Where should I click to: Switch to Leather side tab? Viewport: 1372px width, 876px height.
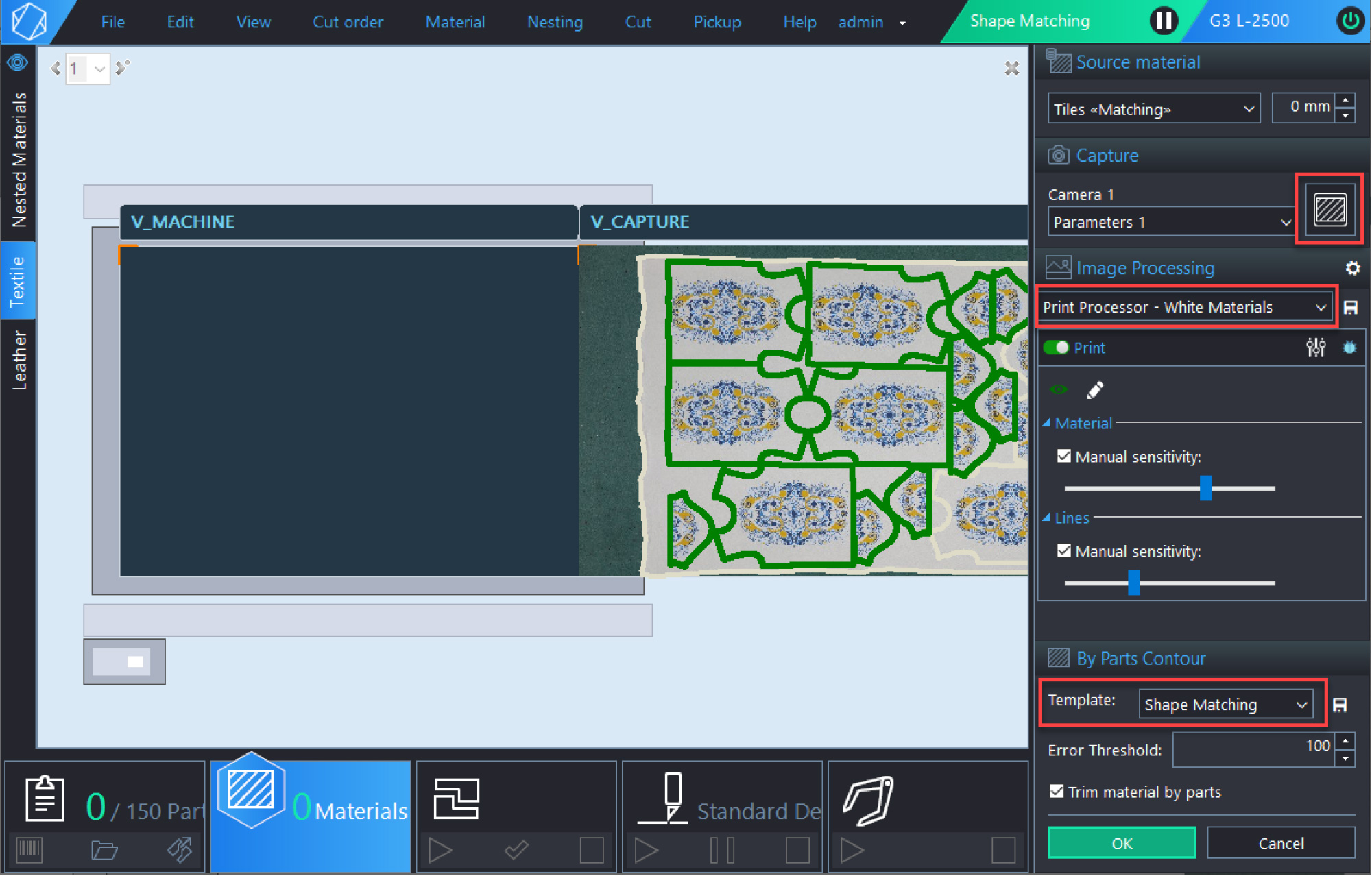19,360
